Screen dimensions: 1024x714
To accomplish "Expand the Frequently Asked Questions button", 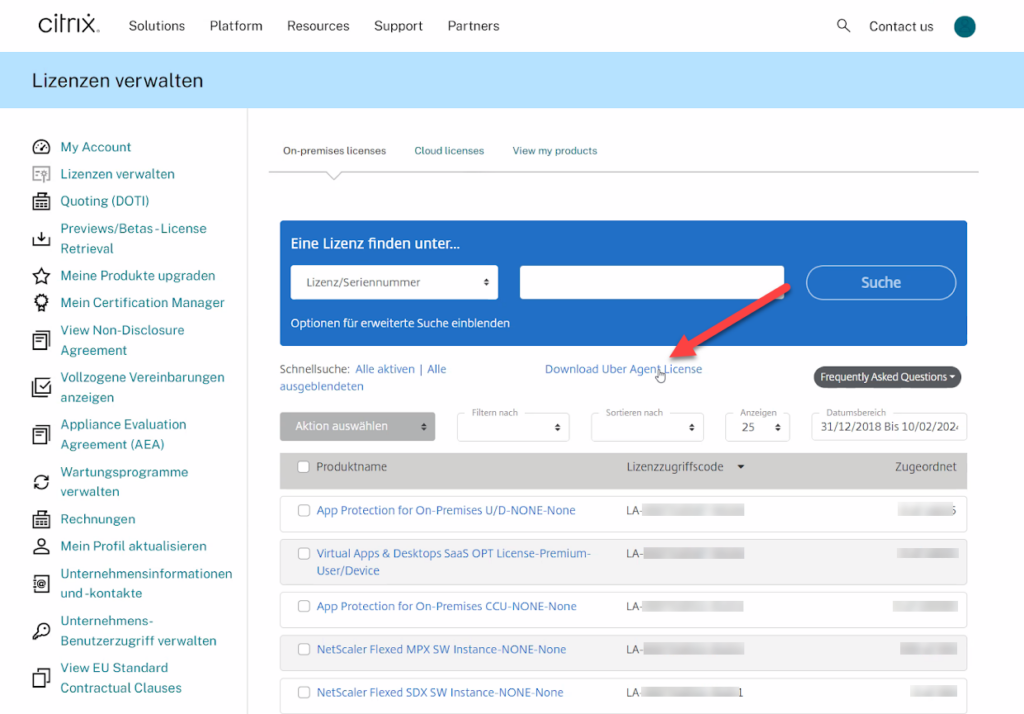I will coord(887,377).
